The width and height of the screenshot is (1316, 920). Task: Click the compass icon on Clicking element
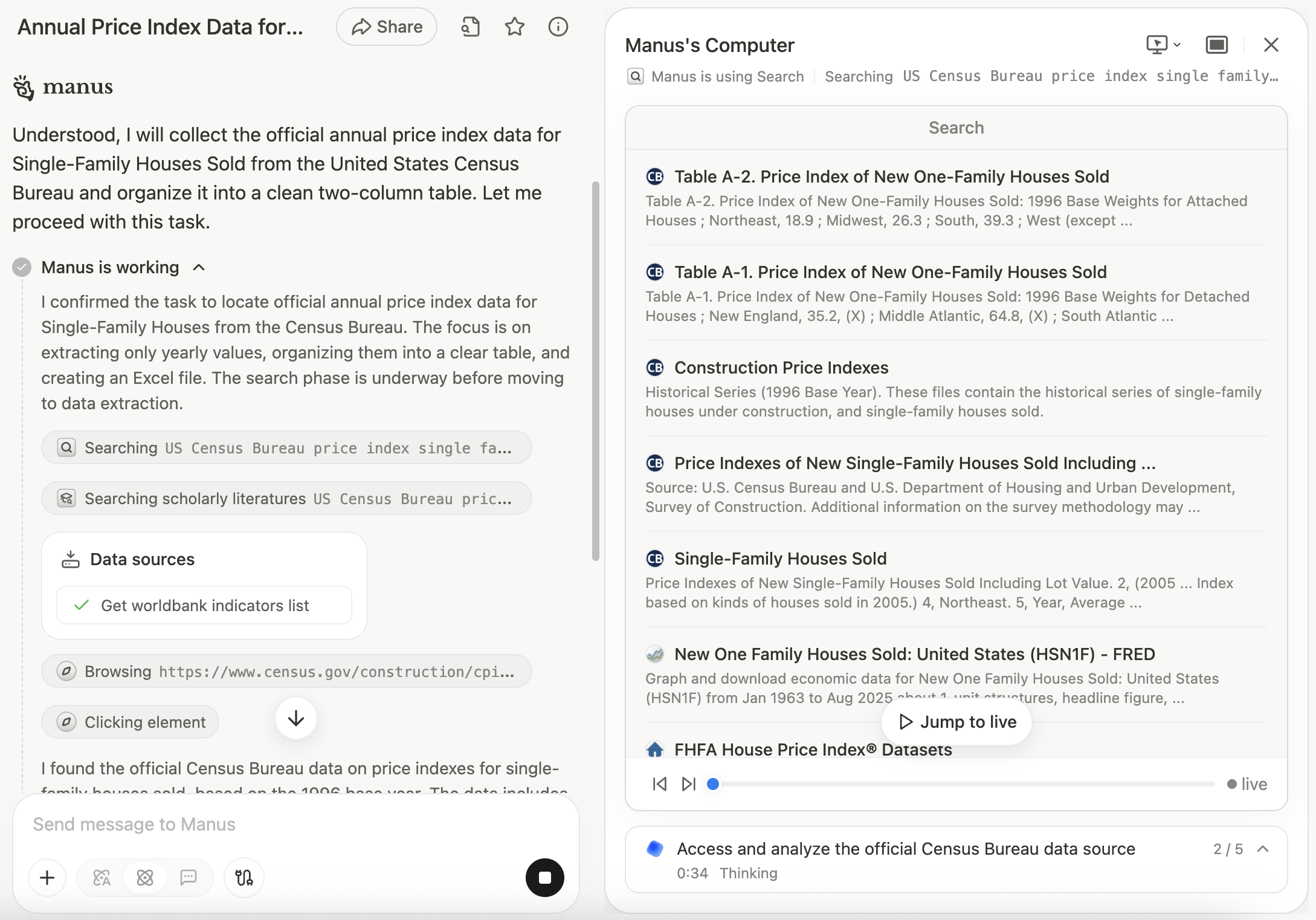tap(66, 722)
